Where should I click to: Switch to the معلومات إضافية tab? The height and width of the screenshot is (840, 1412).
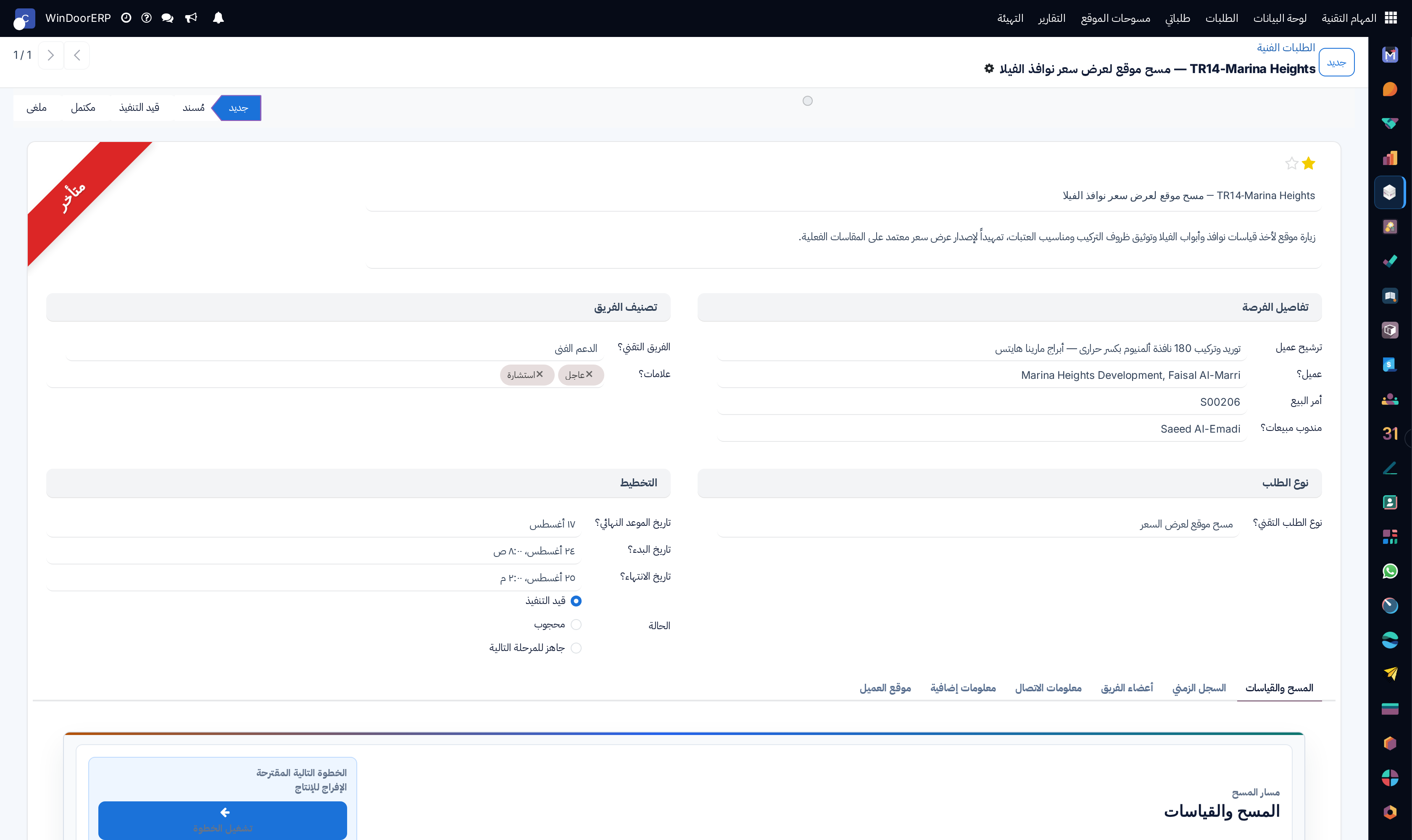point(963,688)
